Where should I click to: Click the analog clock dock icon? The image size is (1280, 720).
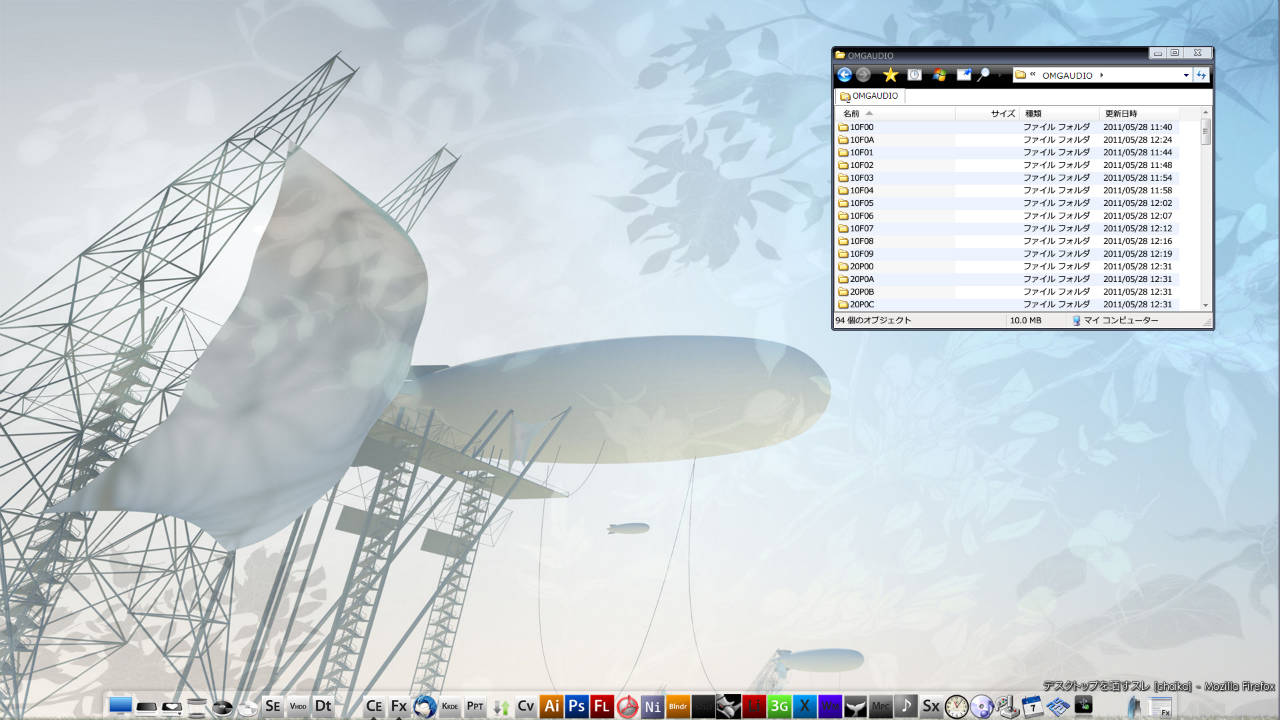click(x=956, y=706)
